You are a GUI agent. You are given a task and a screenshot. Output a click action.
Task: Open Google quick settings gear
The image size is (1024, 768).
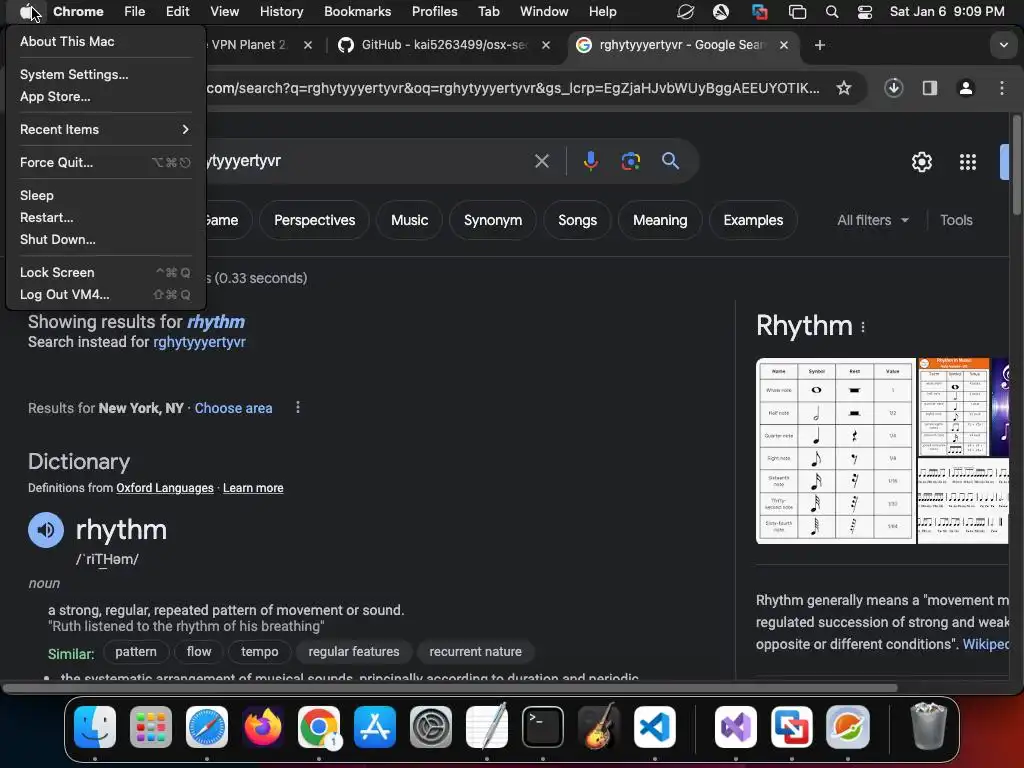pyautogui.click(x=921, y=161)
